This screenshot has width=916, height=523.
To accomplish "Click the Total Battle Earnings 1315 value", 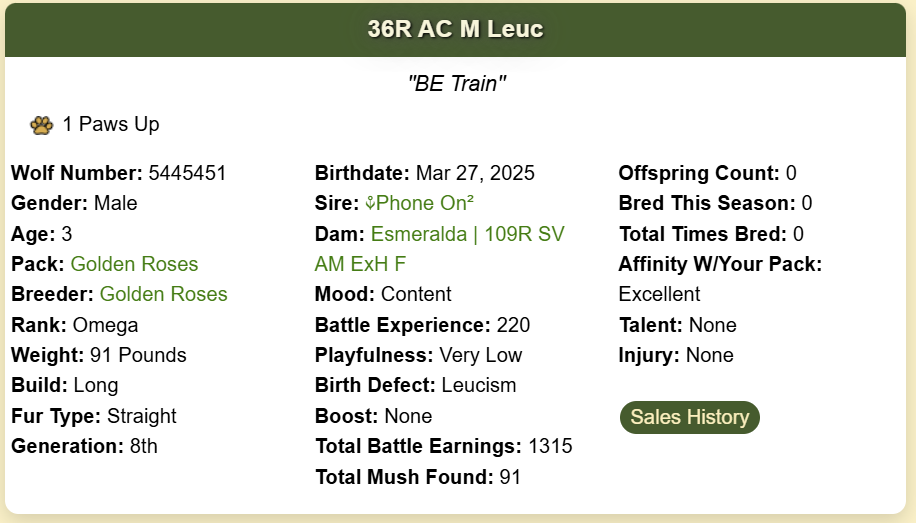I will 550,446.
